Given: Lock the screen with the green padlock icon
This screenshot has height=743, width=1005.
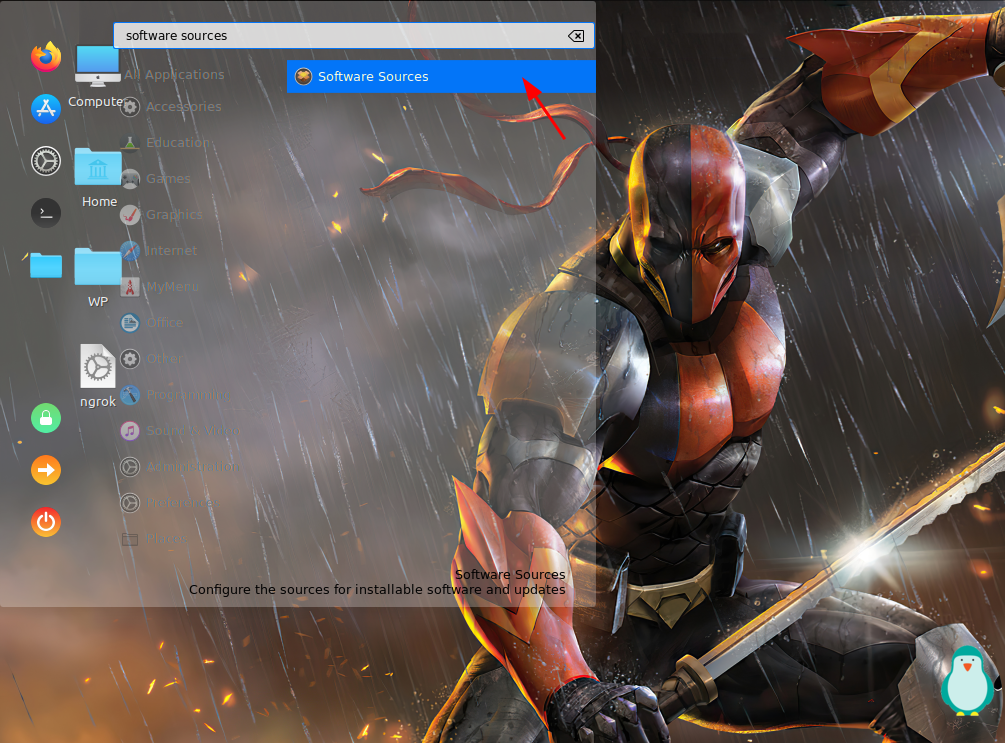Looking at the screenshot, I should click(46, 418).
